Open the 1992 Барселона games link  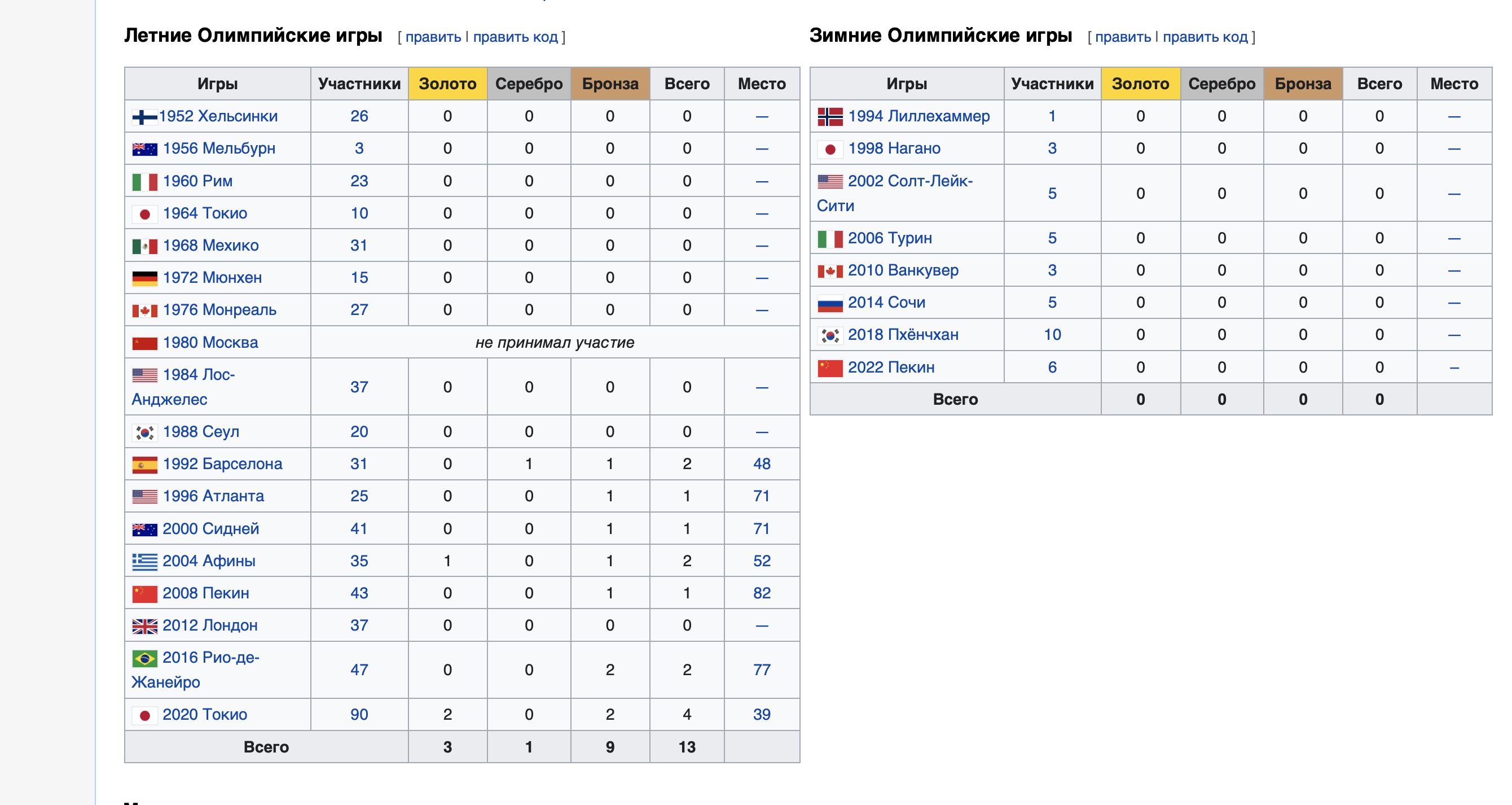222,464
